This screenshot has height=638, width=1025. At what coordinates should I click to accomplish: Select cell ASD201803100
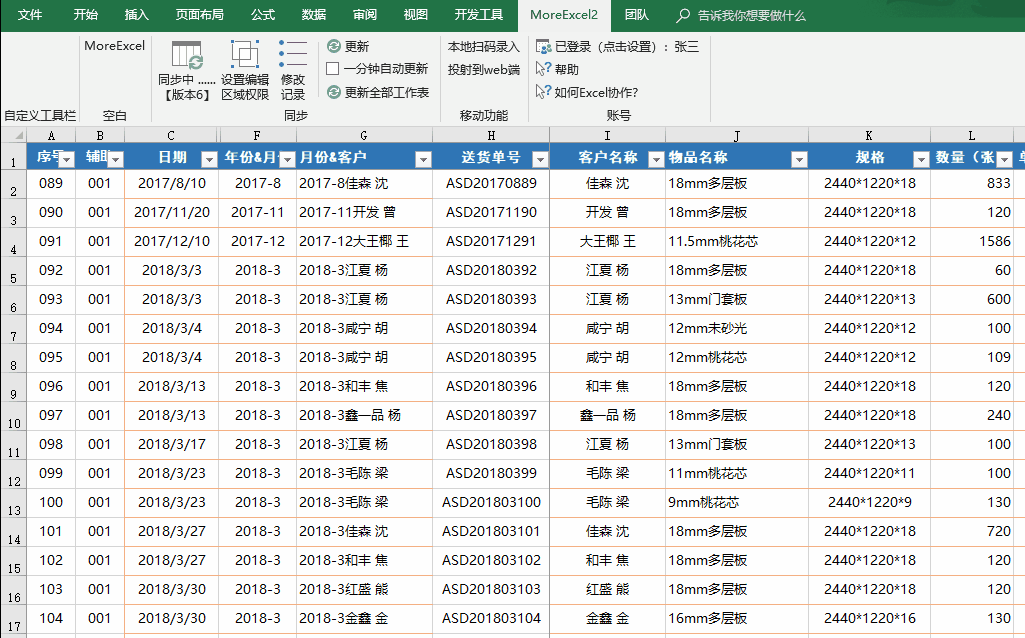[x=491, y=503]
